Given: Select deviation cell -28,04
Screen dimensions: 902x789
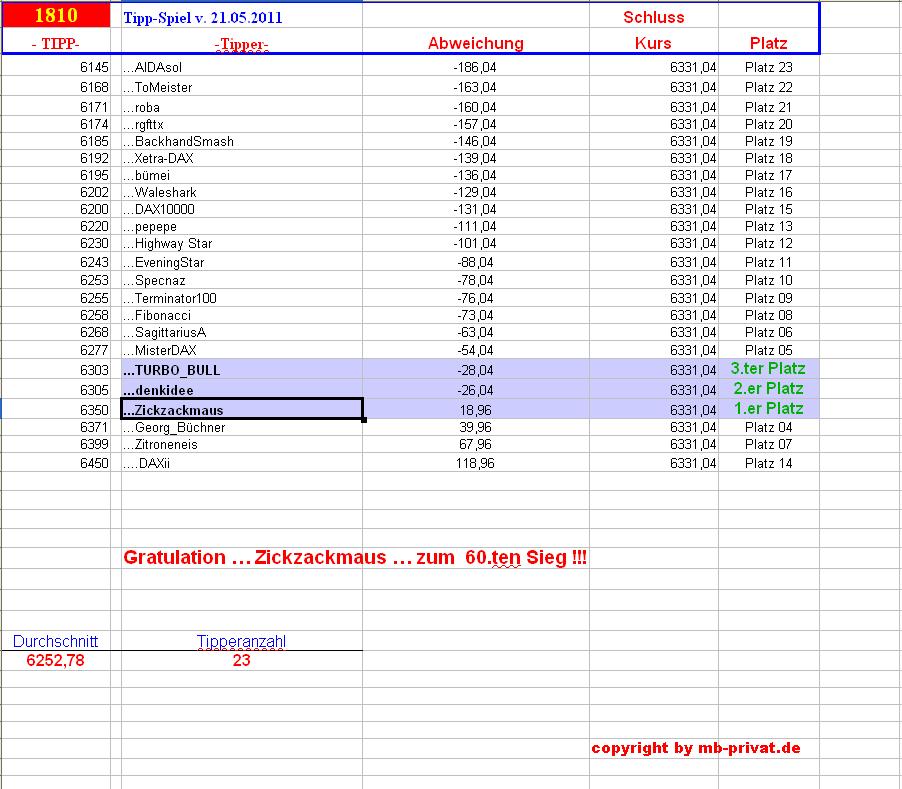Looking at the screenshot, I should pyautogui.click(x=475, y=370).
